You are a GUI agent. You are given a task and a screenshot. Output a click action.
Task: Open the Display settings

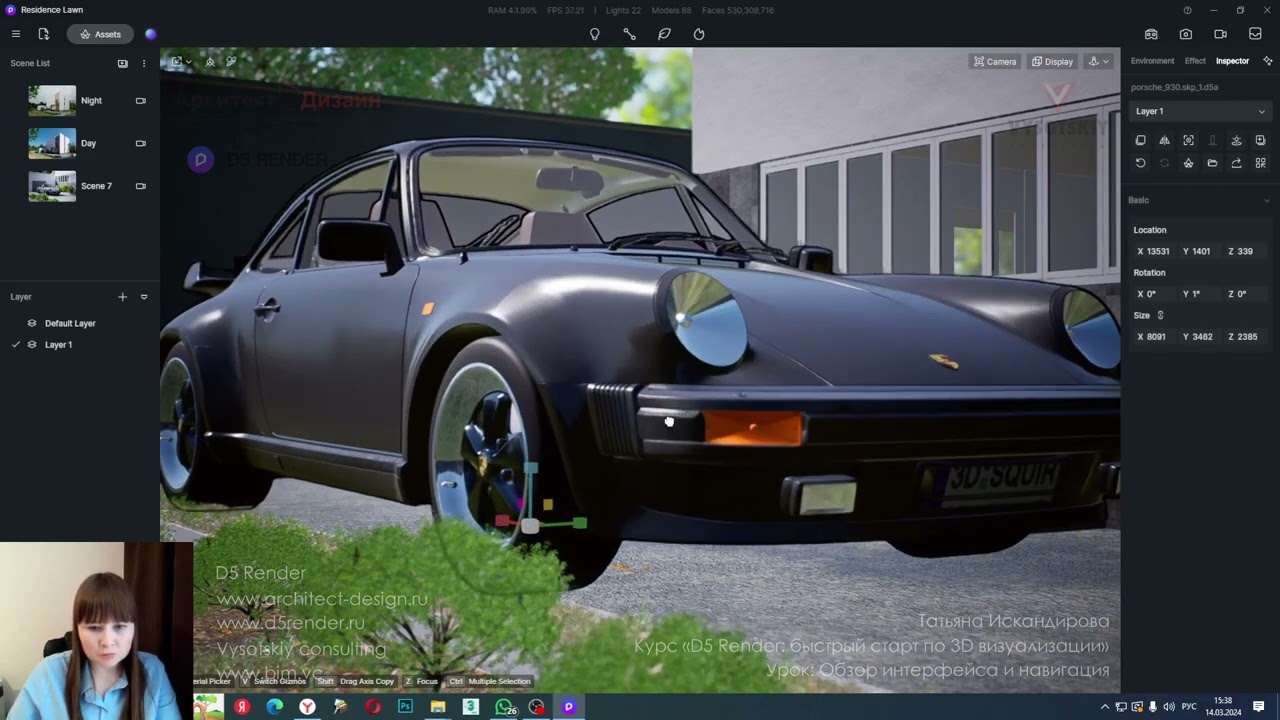point(1053,62)
